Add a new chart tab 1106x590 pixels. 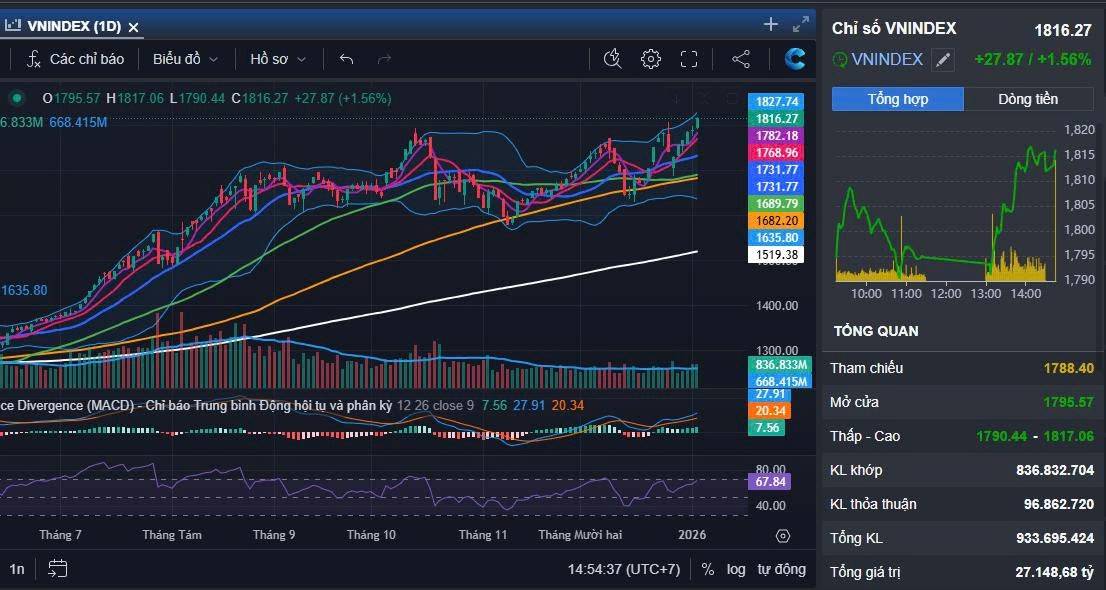(x=770, y=24)
